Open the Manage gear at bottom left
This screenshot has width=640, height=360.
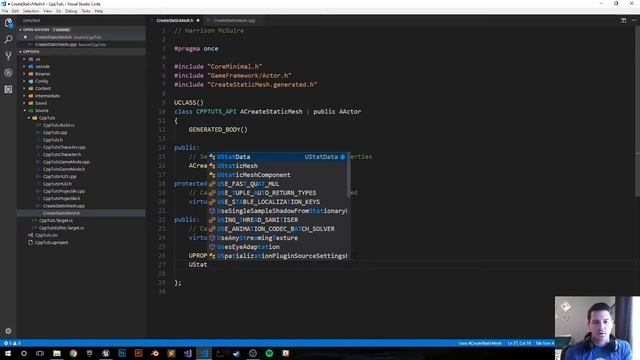pos(8,331)
